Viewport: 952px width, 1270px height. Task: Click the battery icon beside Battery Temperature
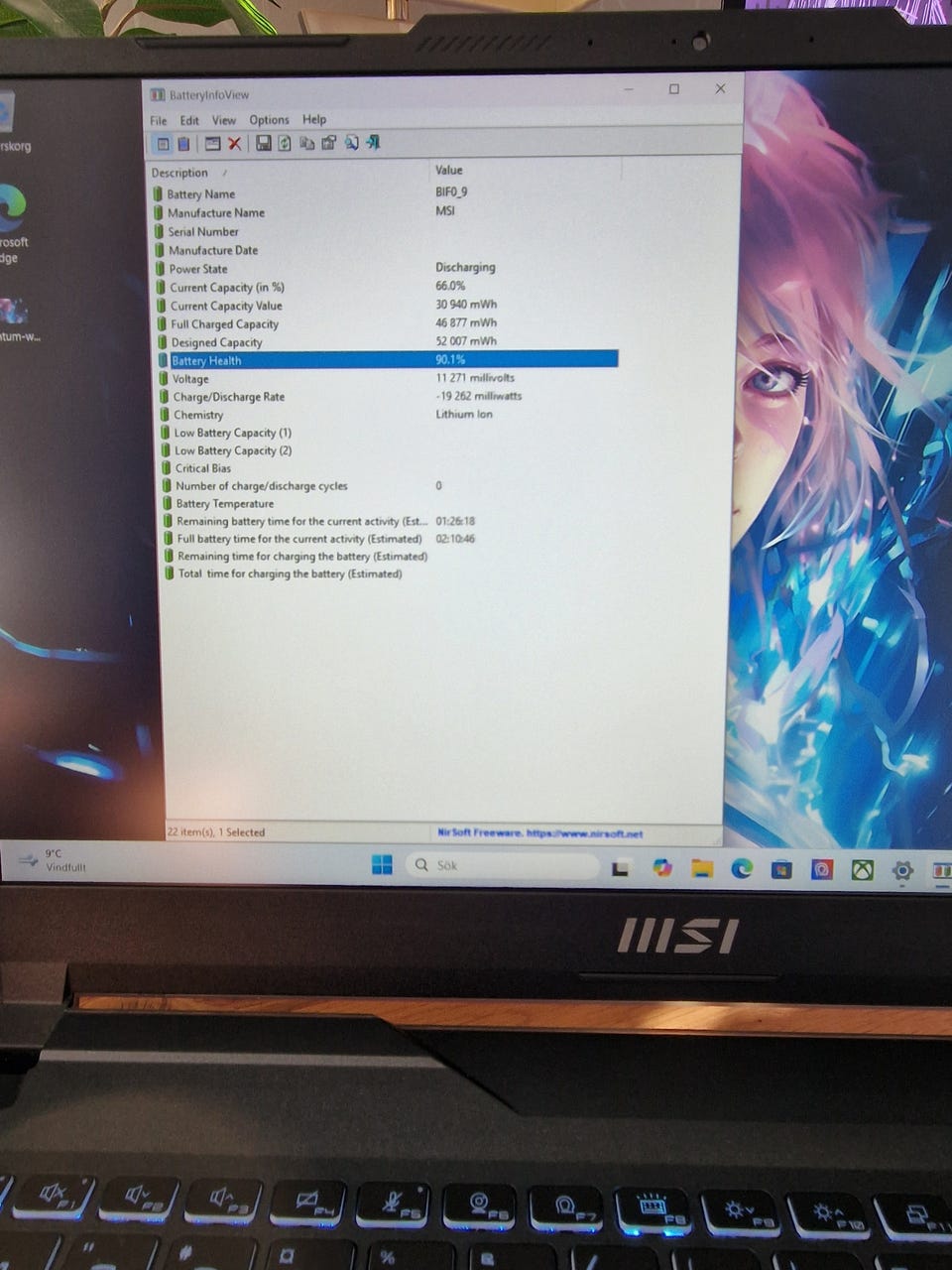tap(167, 504)
